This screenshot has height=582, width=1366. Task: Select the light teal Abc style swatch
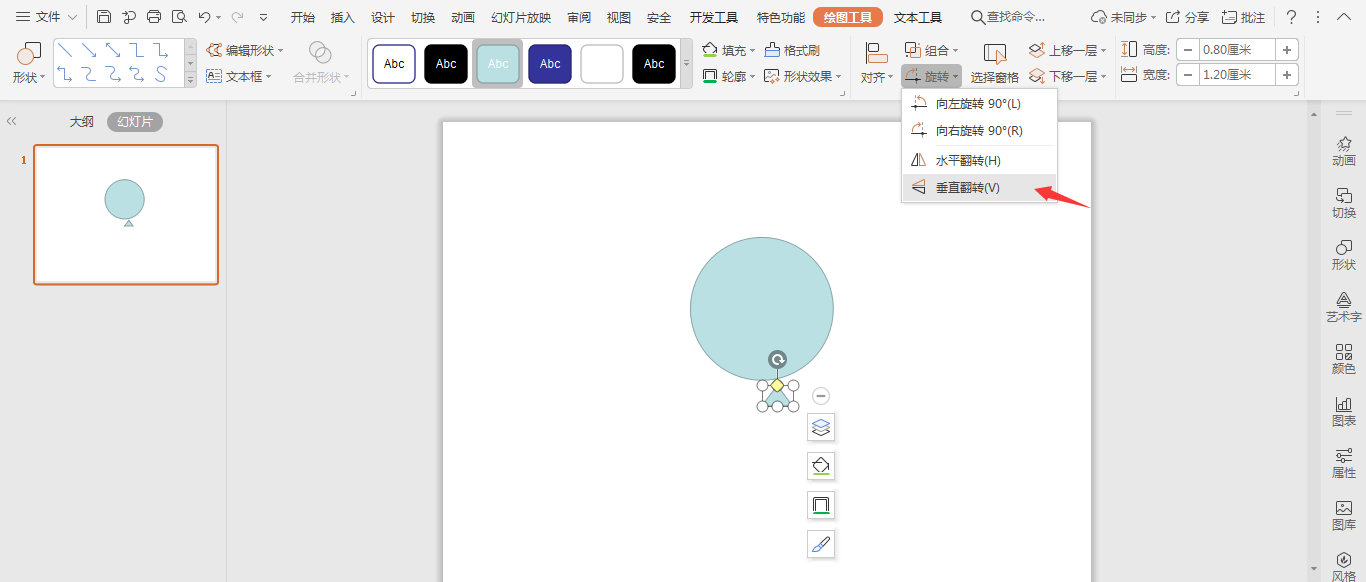(497, 63)
